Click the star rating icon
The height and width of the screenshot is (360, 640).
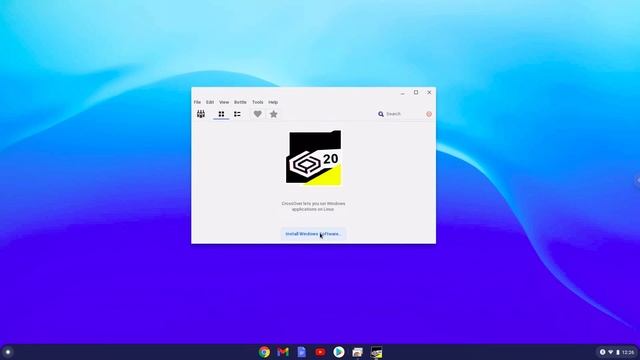click(273, 114)
